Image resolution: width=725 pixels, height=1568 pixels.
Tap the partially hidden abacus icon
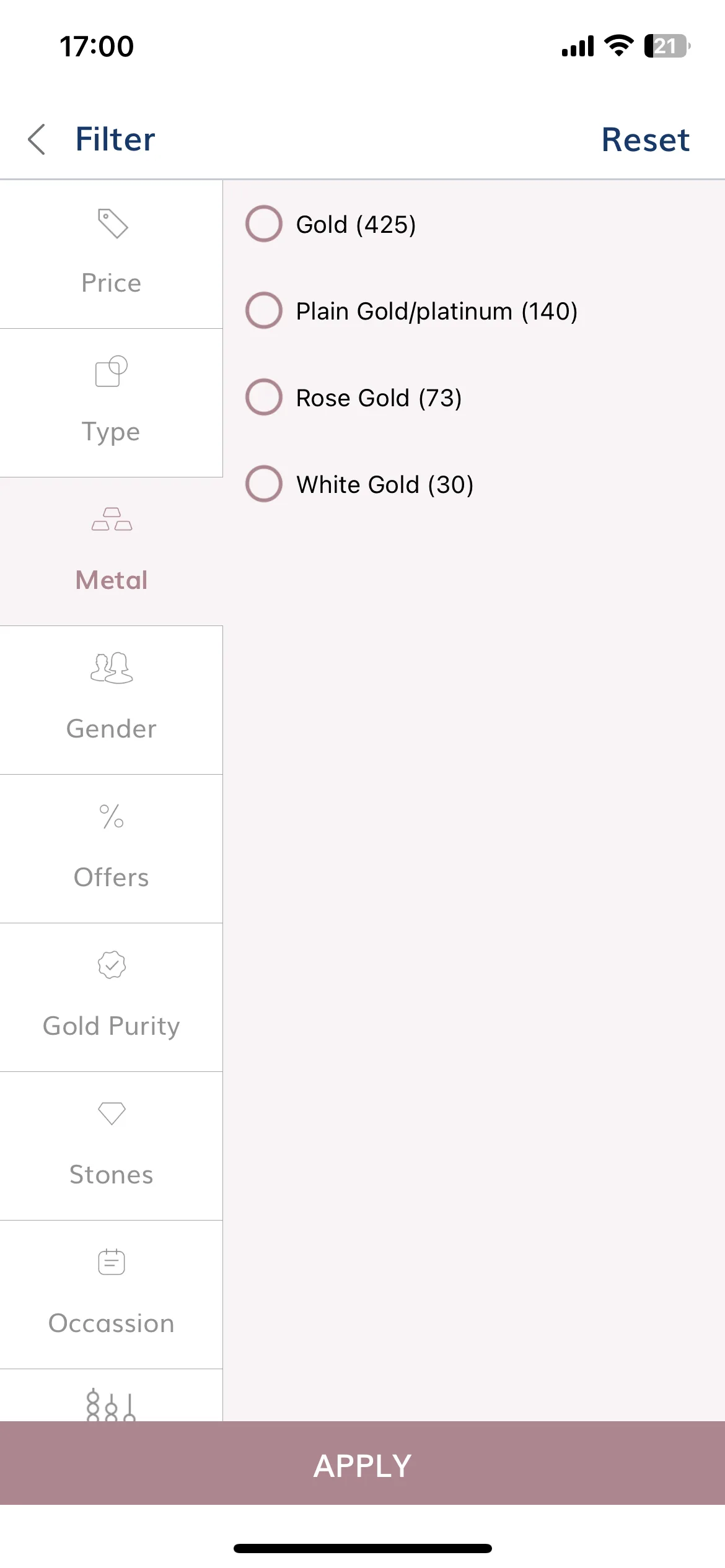111,1405
